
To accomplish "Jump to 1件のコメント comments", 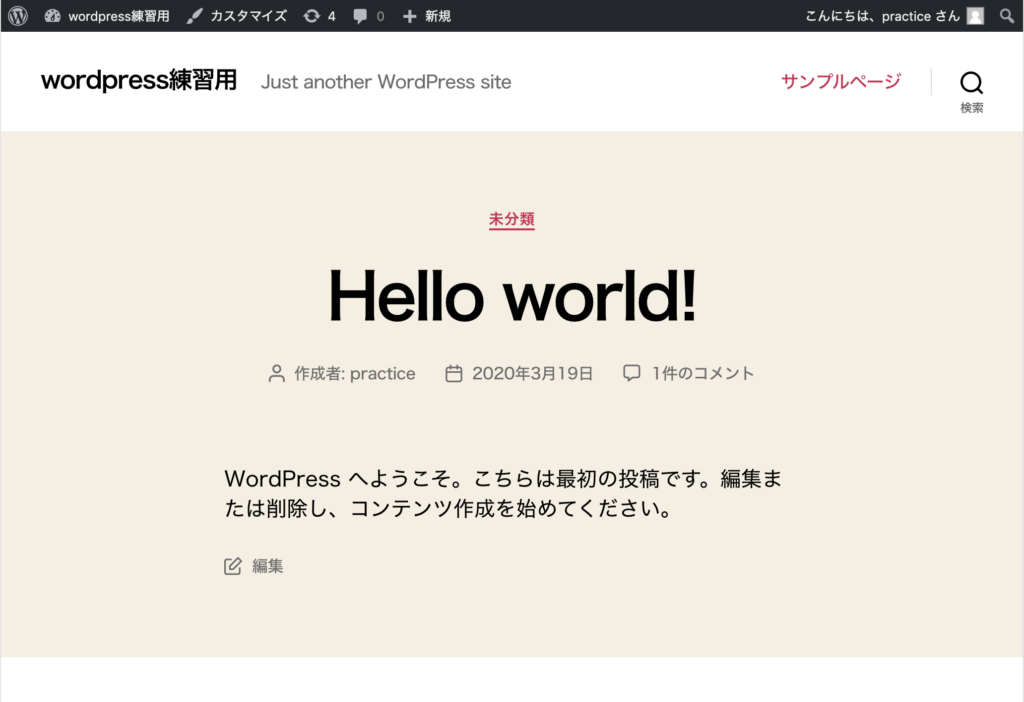I will [x=702, y=373].
